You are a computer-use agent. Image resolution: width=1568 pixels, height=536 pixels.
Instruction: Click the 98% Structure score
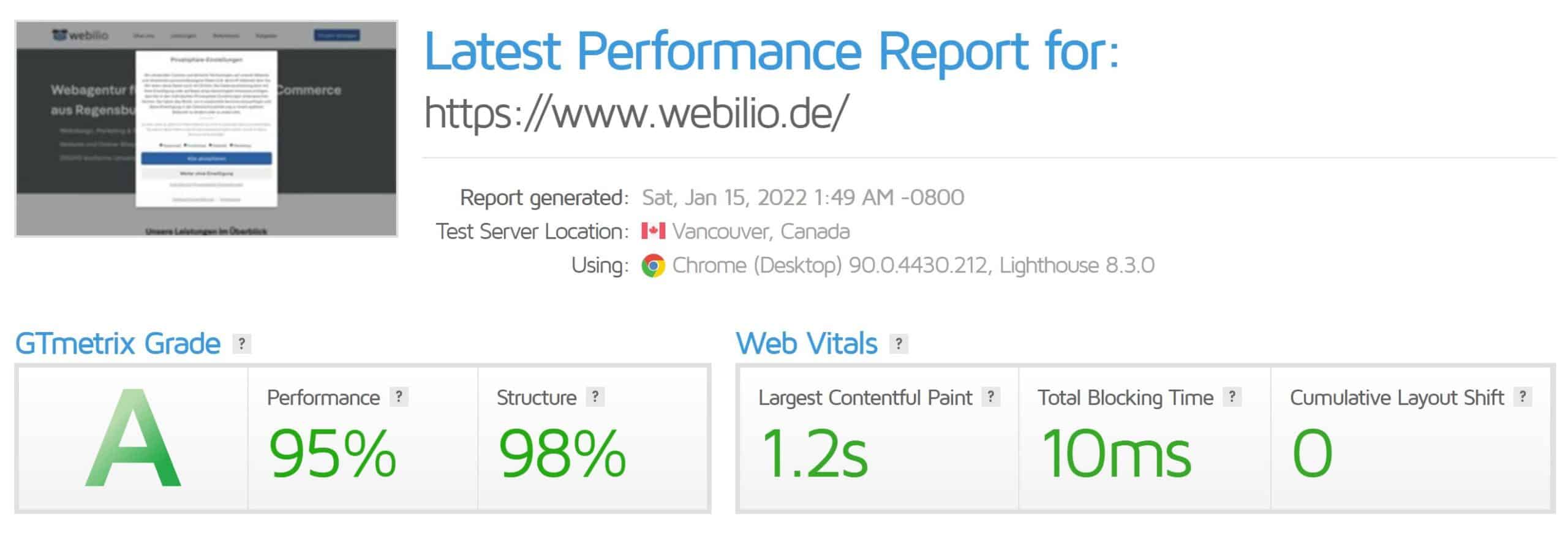coord(562,453)
